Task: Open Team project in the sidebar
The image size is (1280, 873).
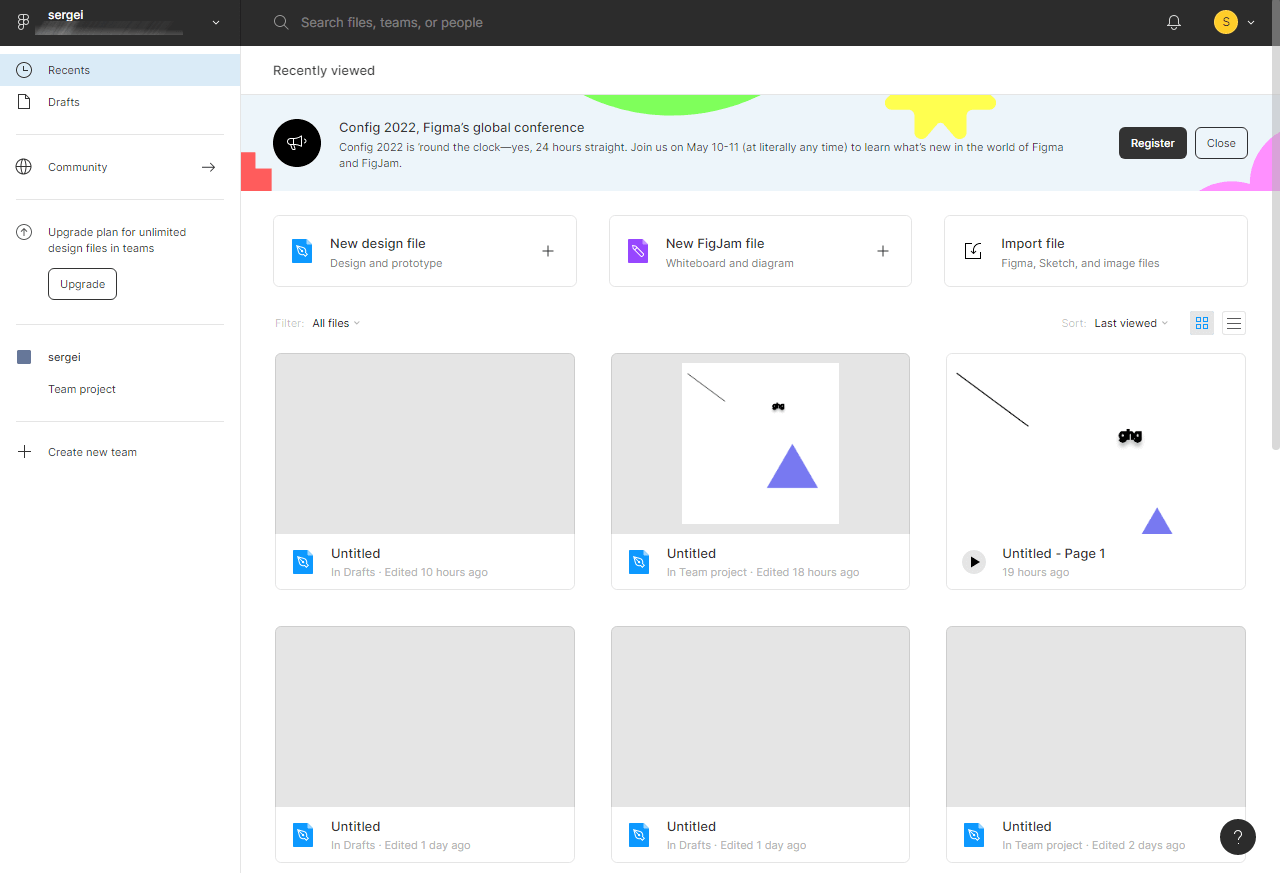Action: click(120, 389)
